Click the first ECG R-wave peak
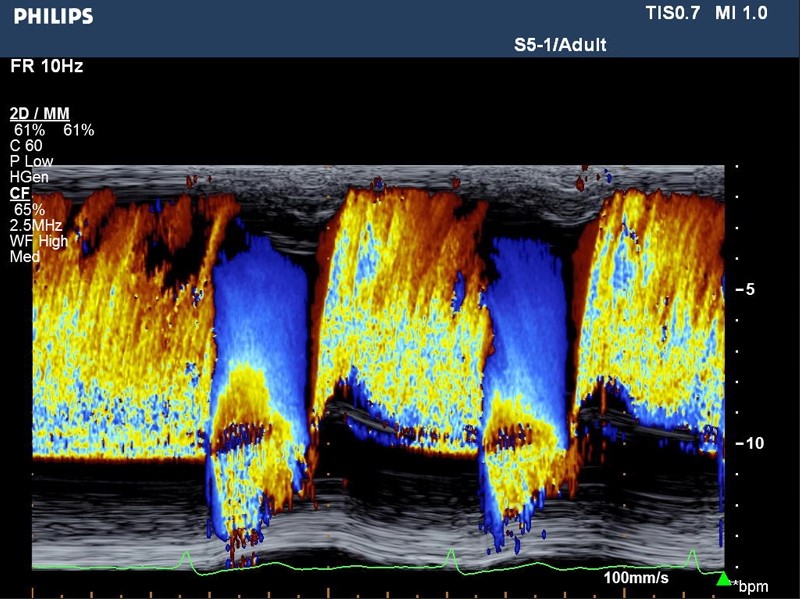Viewport: 800px width, 599px height. click(186, 553)
